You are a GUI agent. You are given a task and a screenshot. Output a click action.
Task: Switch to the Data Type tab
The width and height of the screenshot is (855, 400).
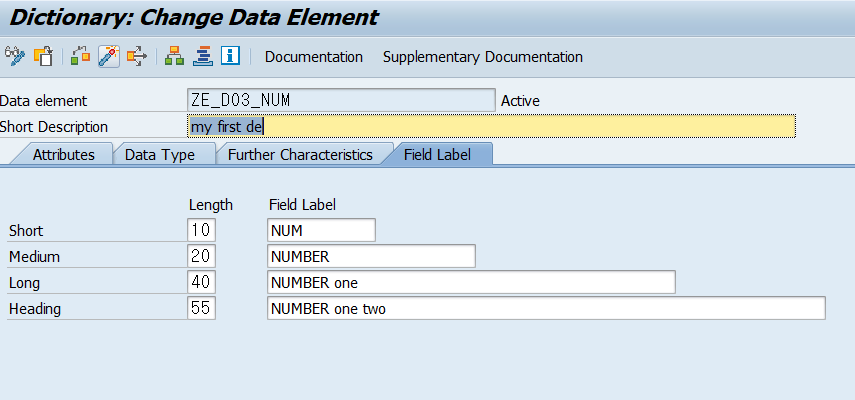point(160,154)
